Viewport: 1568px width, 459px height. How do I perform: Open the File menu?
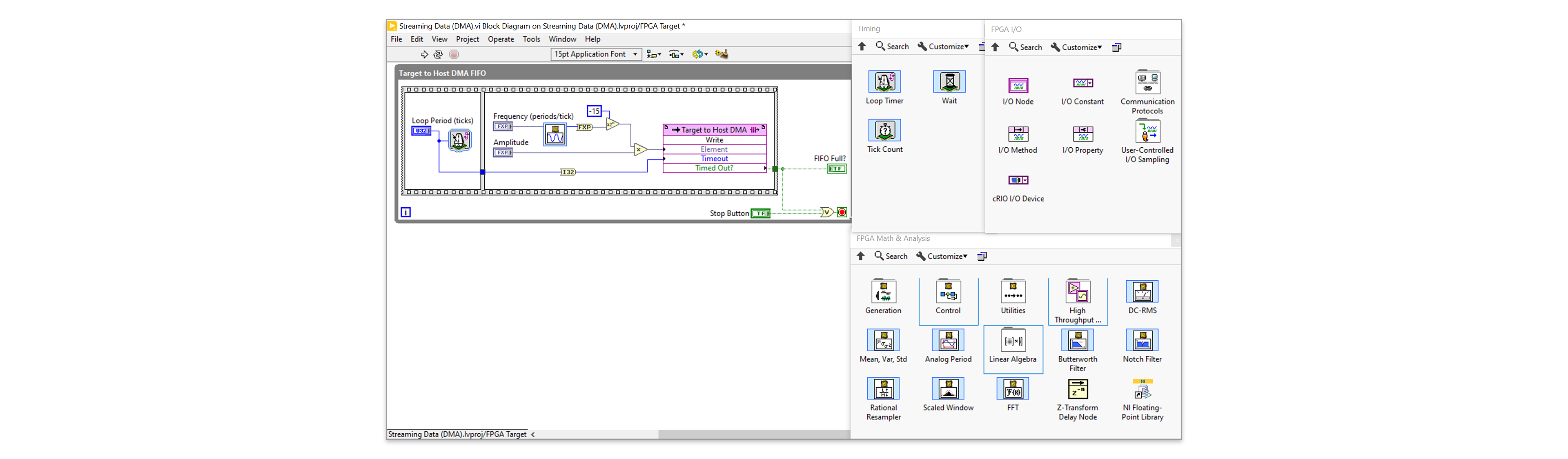396,39
